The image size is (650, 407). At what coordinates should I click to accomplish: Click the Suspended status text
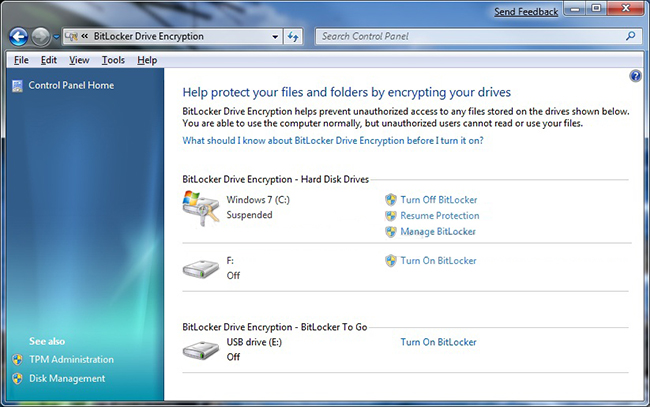point(249,215)
